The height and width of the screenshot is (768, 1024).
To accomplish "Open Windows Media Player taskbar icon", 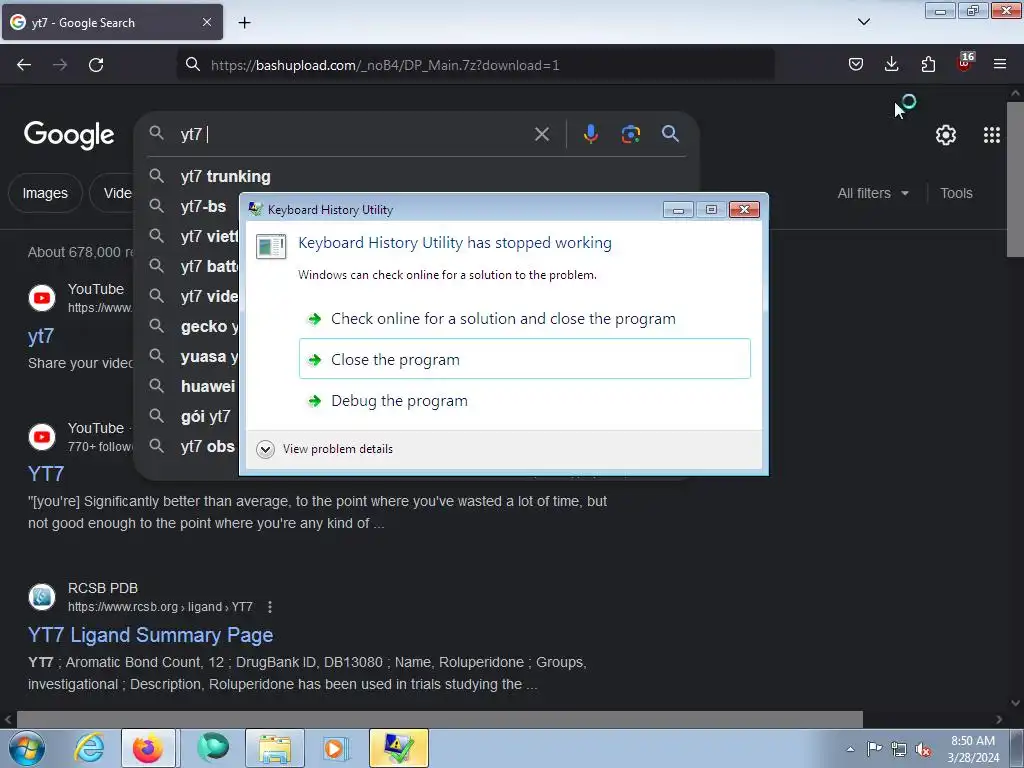I will tap(335, 748).
